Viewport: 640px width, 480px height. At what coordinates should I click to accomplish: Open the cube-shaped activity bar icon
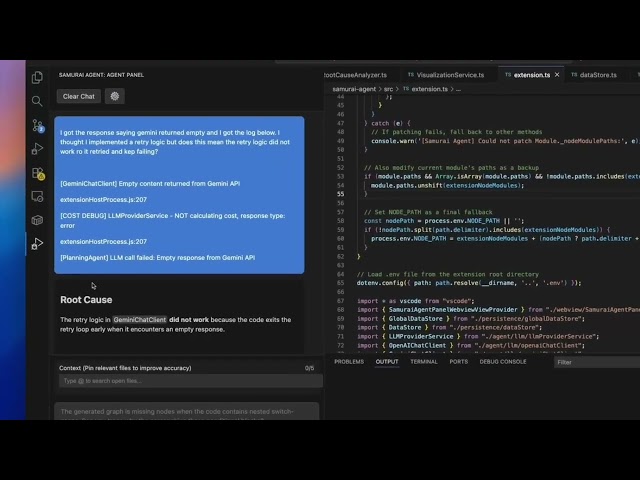click(37, 220)
